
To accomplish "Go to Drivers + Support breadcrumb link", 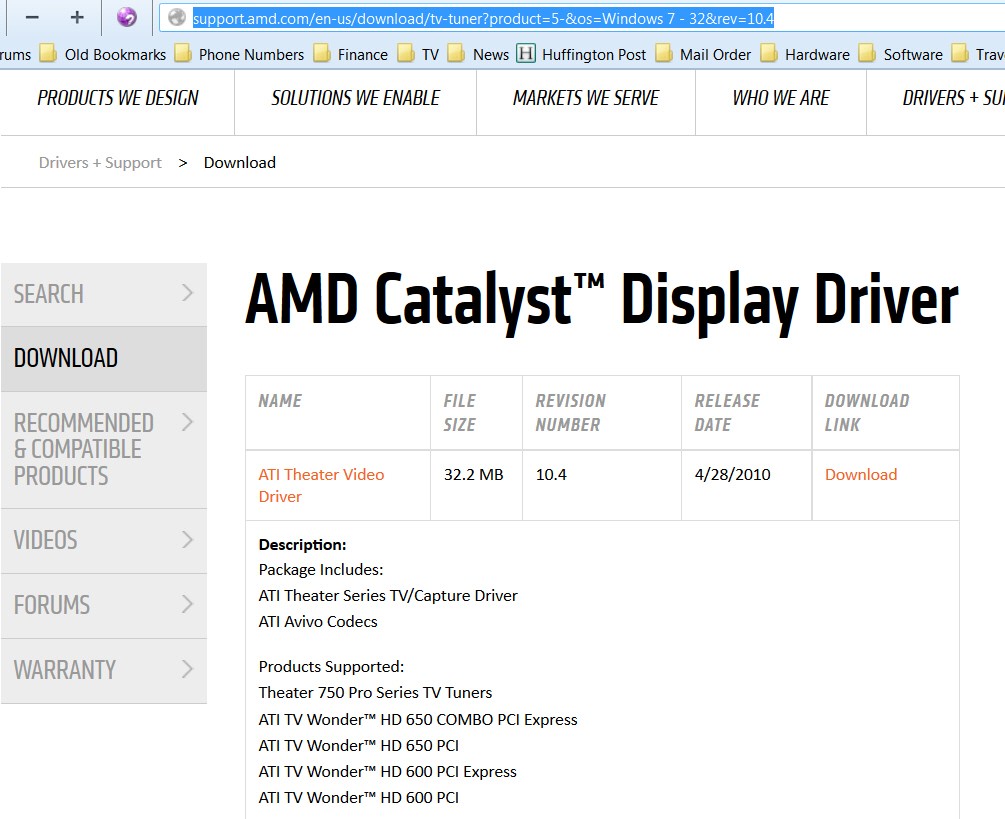I will [x=100, y=163].
